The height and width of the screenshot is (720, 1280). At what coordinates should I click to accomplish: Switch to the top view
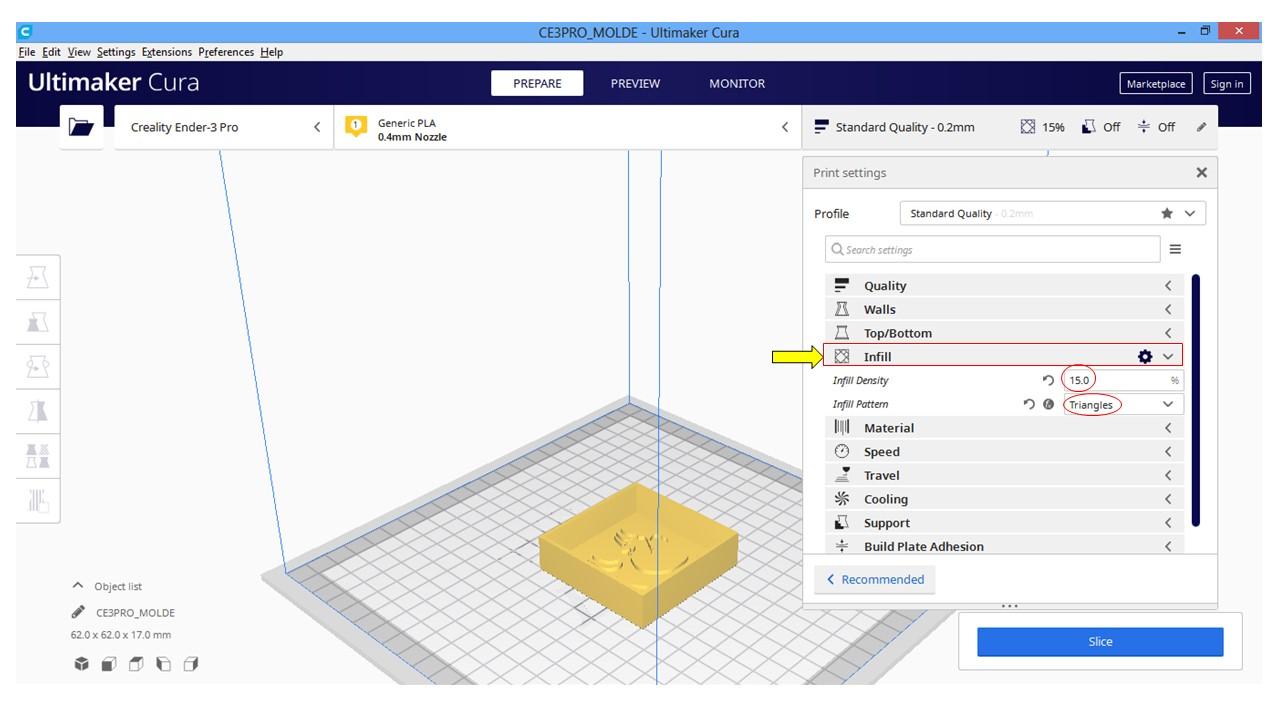coord(136,664)
